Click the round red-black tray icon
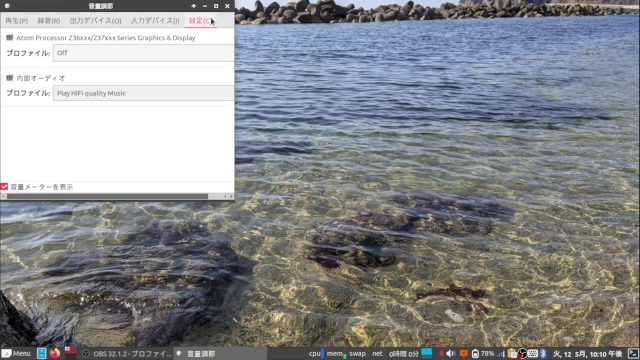Image resolution: width=640 pixels, height=360 pixels. pyautogui.click(x=522, y=353)
